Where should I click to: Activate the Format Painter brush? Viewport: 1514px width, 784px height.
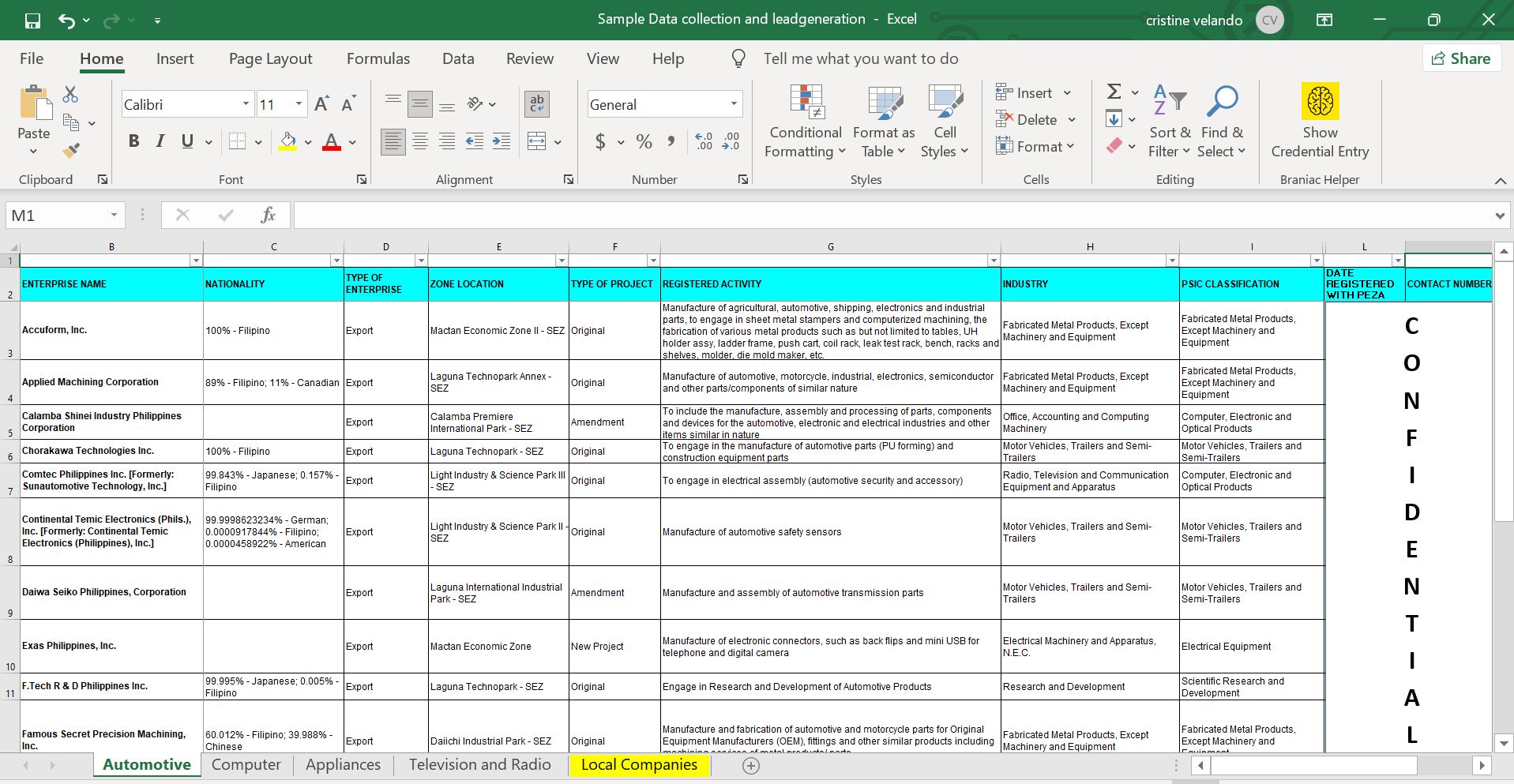[x=71, y=149]
